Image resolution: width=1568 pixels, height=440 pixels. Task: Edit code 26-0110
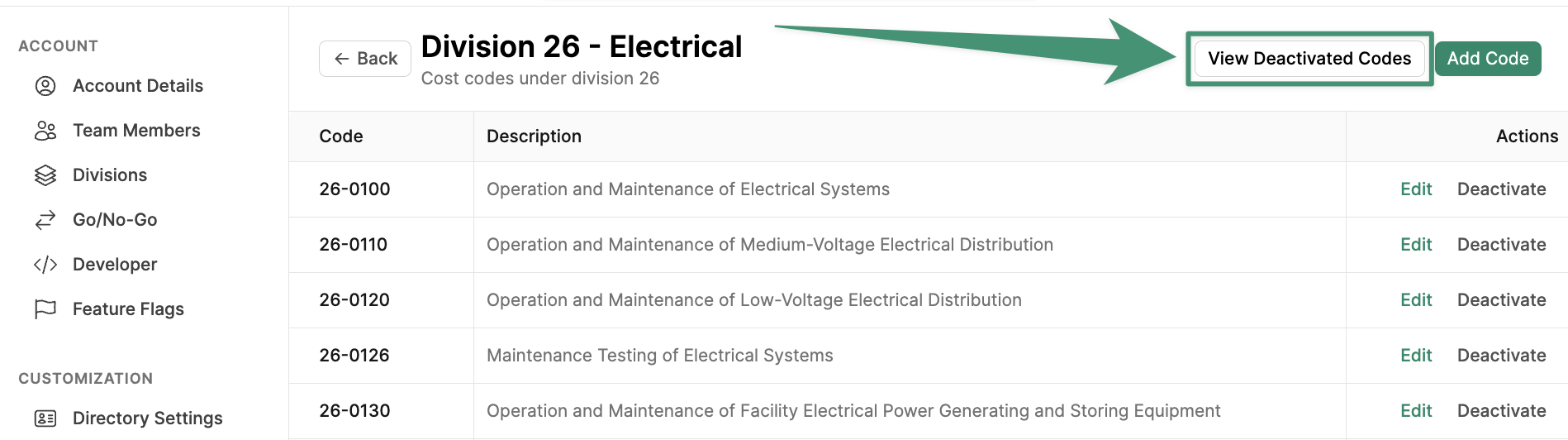[1416, 245]
